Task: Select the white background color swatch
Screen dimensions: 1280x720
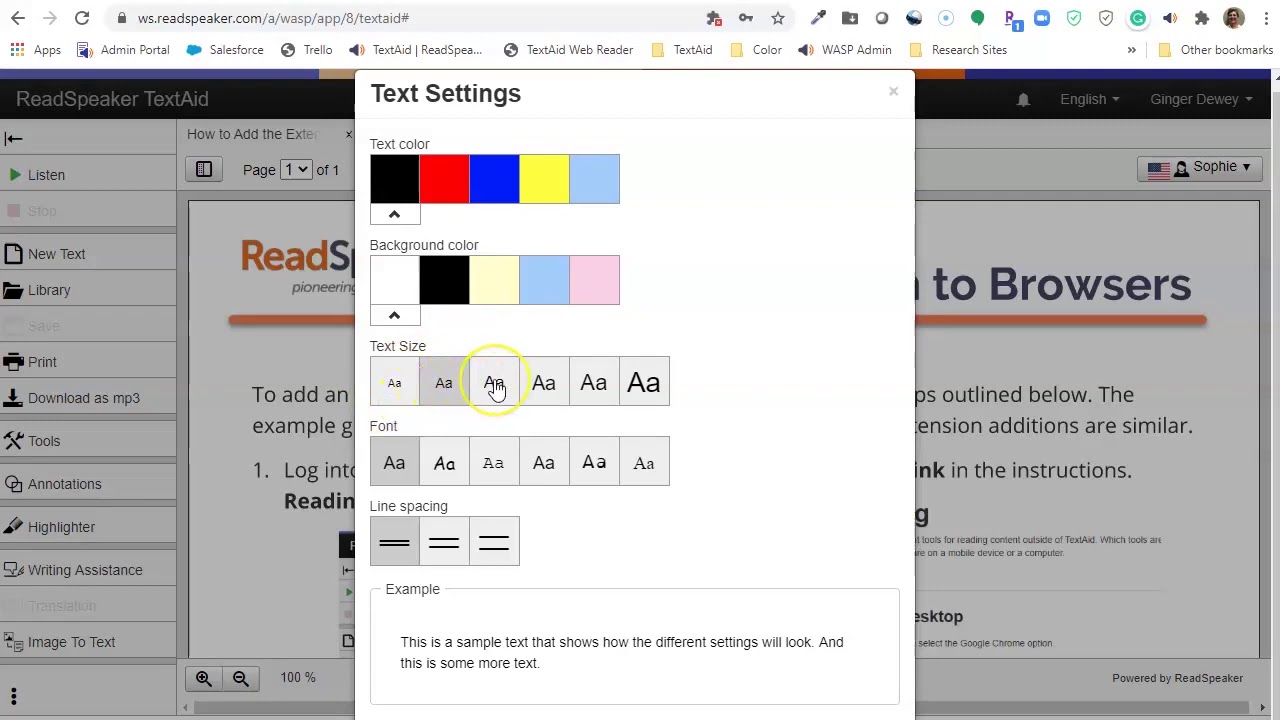Action: click(395, 280)
